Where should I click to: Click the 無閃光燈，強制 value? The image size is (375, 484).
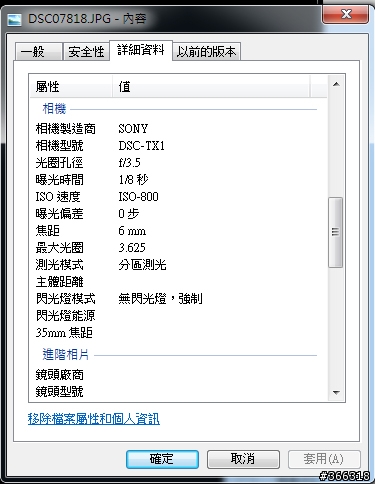160,299
